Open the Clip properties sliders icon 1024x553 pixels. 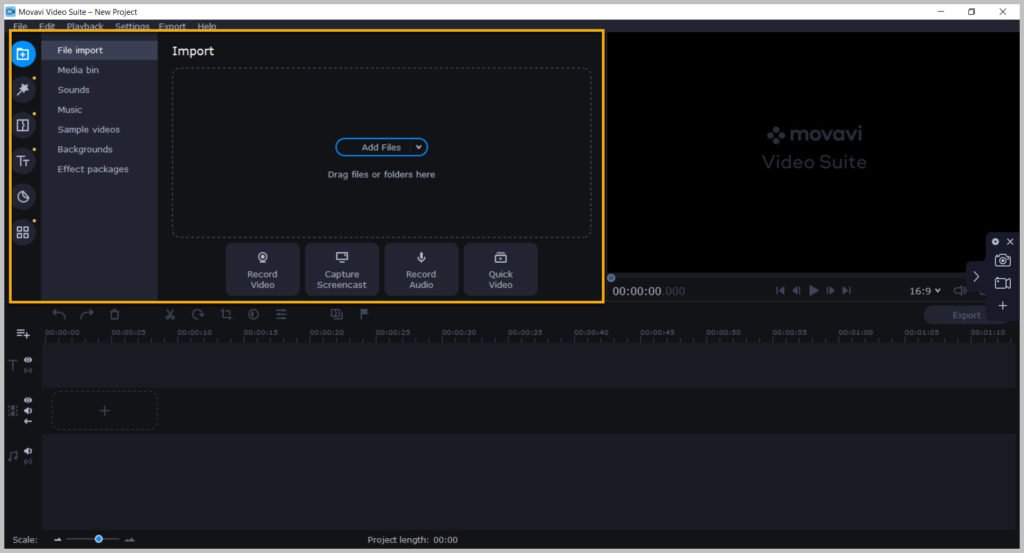281,315
